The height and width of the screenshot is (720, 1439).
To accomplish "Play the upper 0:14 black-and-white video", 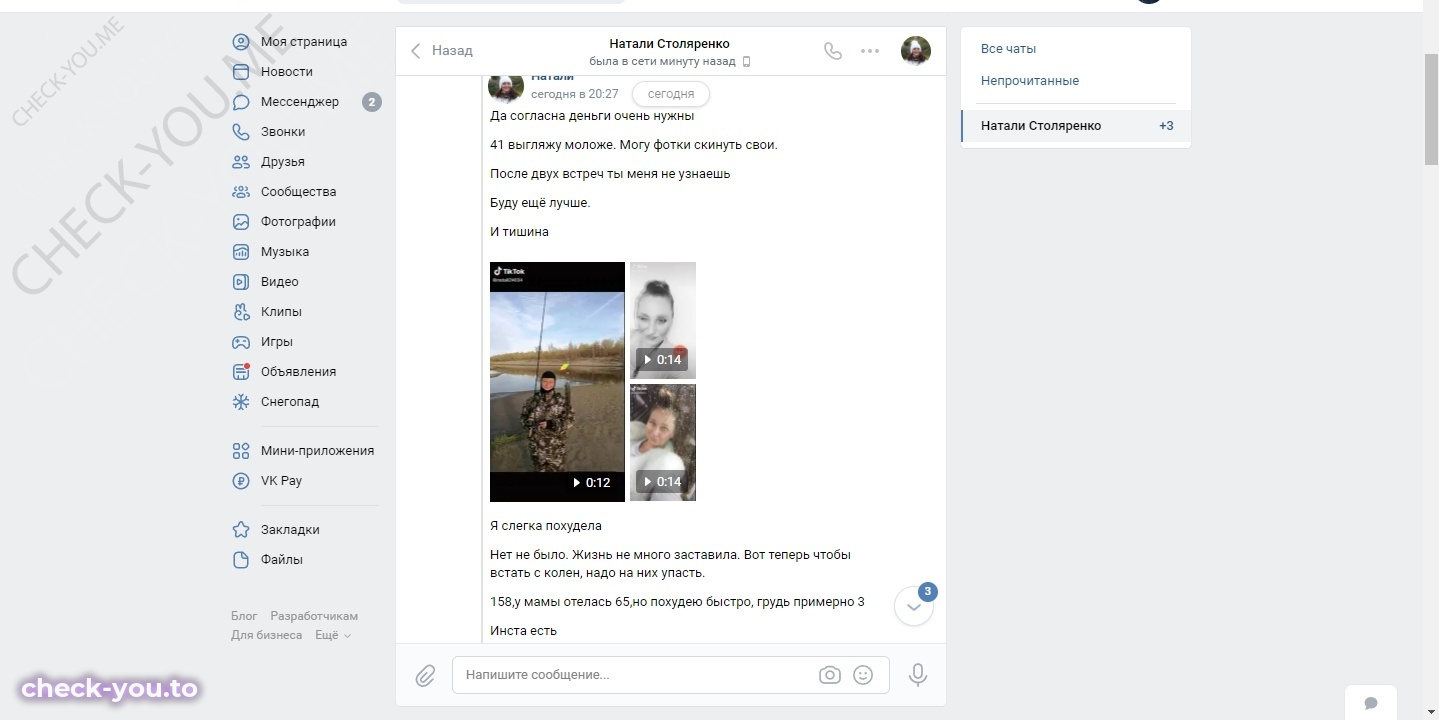I will tap(662, 320).
